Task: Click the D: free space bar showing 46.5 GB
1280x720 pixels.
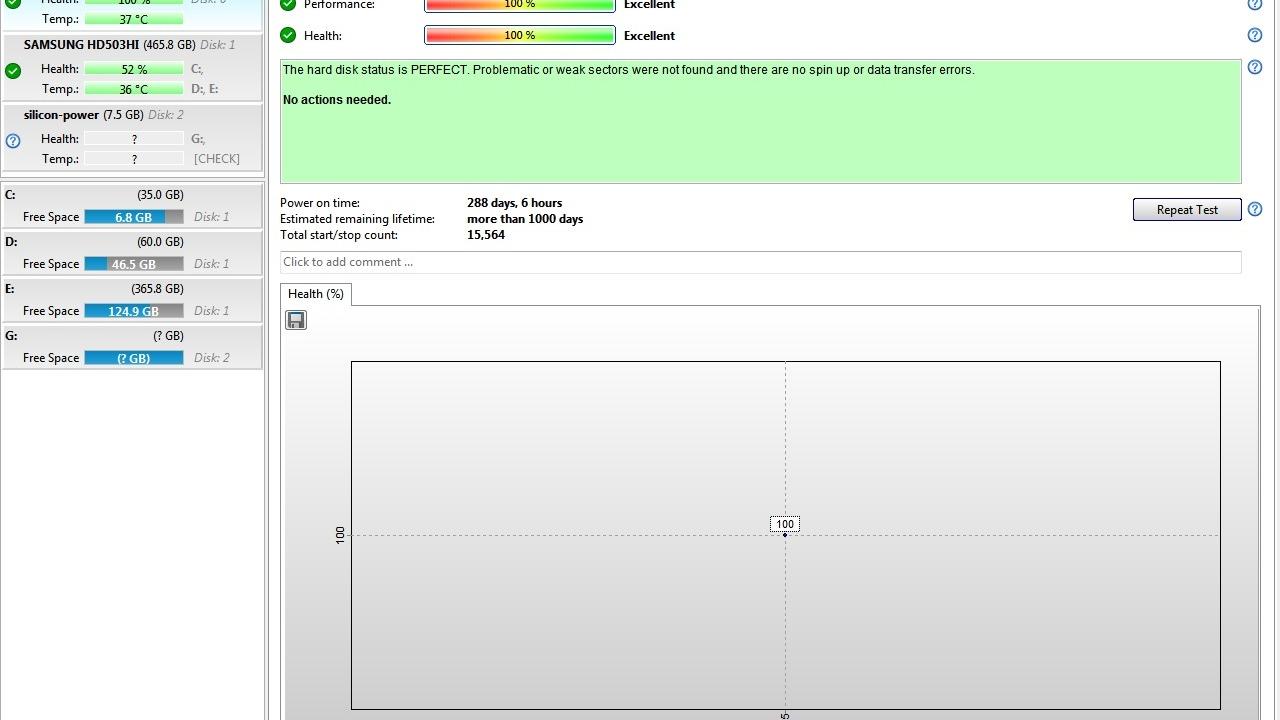Action: 133,264
